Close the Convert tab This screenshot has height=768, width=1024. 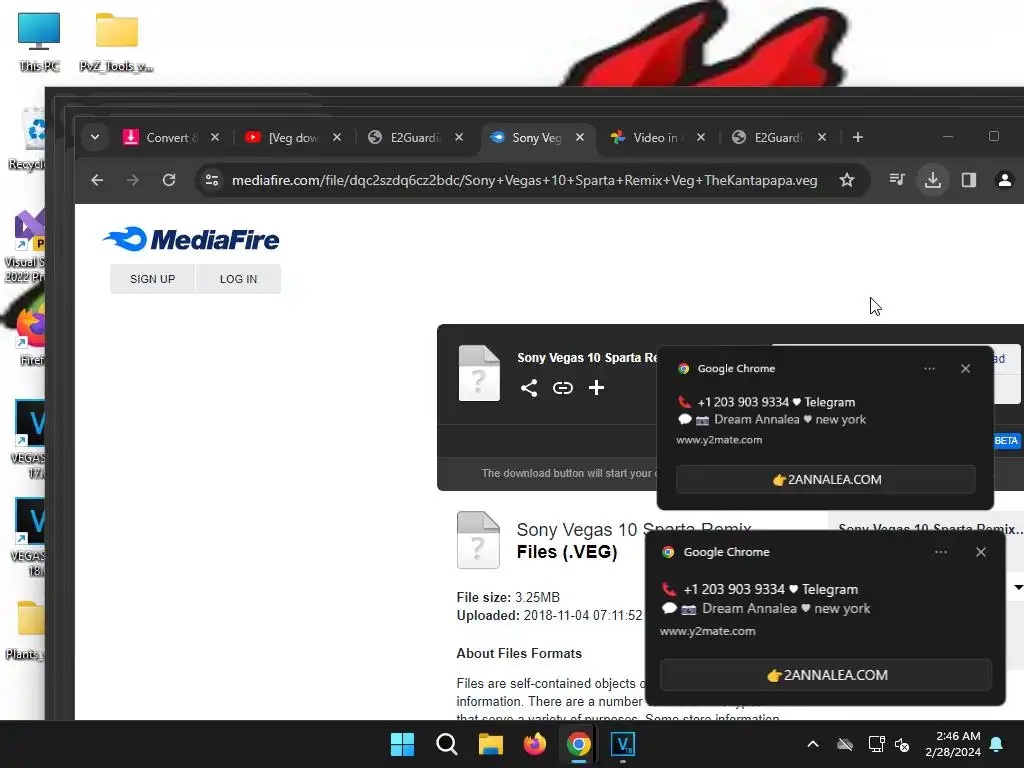click(215, 137)
